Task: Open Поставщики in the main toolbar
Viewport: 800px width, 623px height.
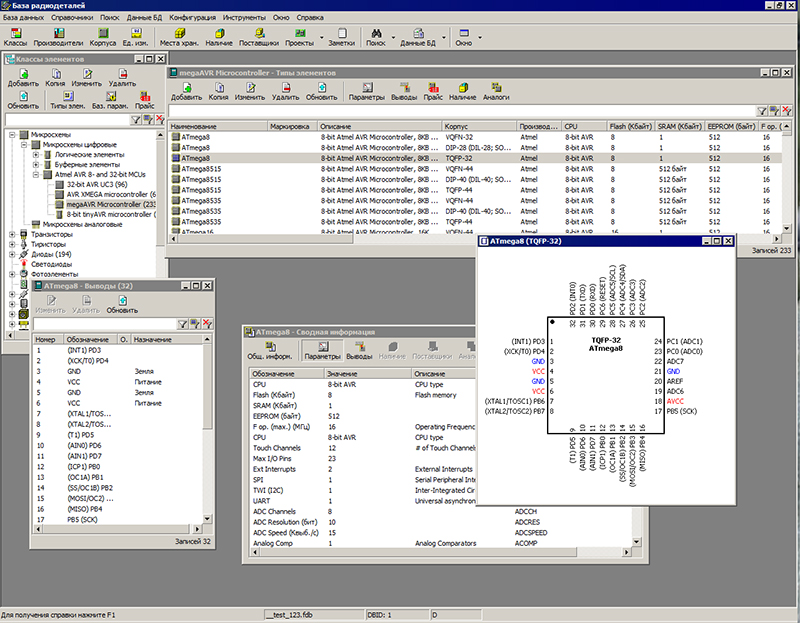Action: click(259, 37)
